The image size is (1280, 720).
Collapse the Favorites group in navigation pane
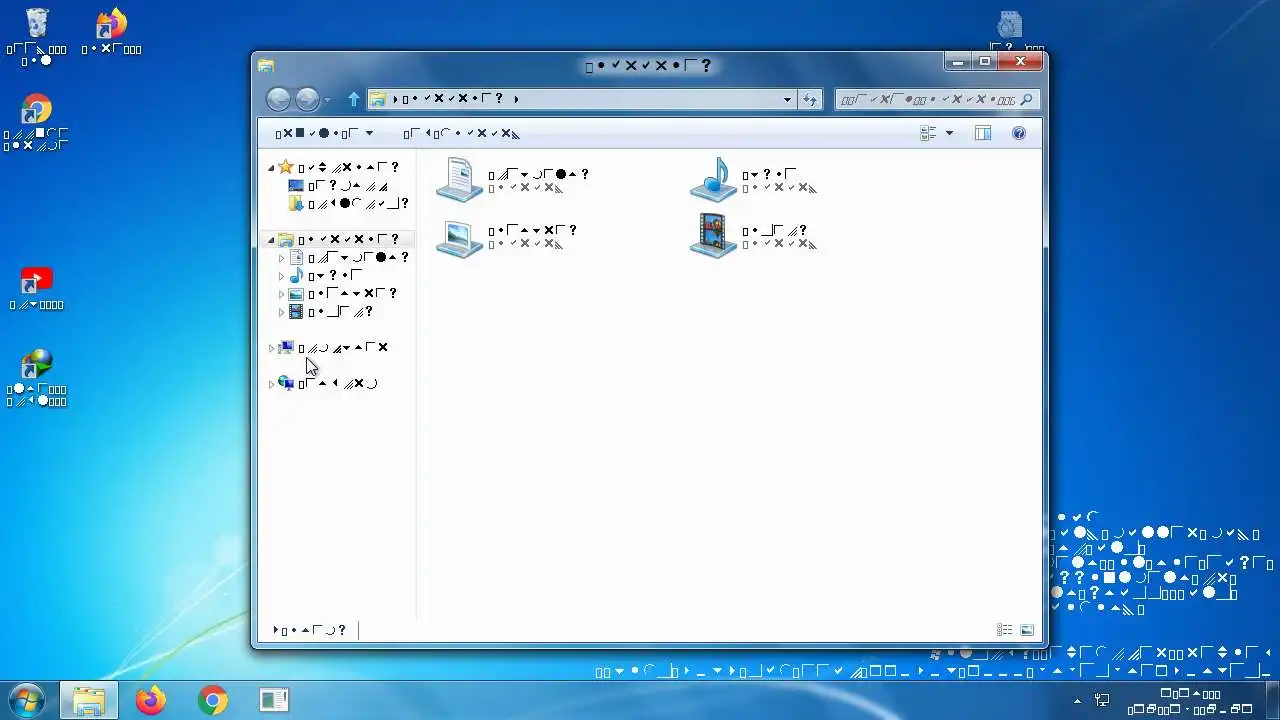coord(270,168)
